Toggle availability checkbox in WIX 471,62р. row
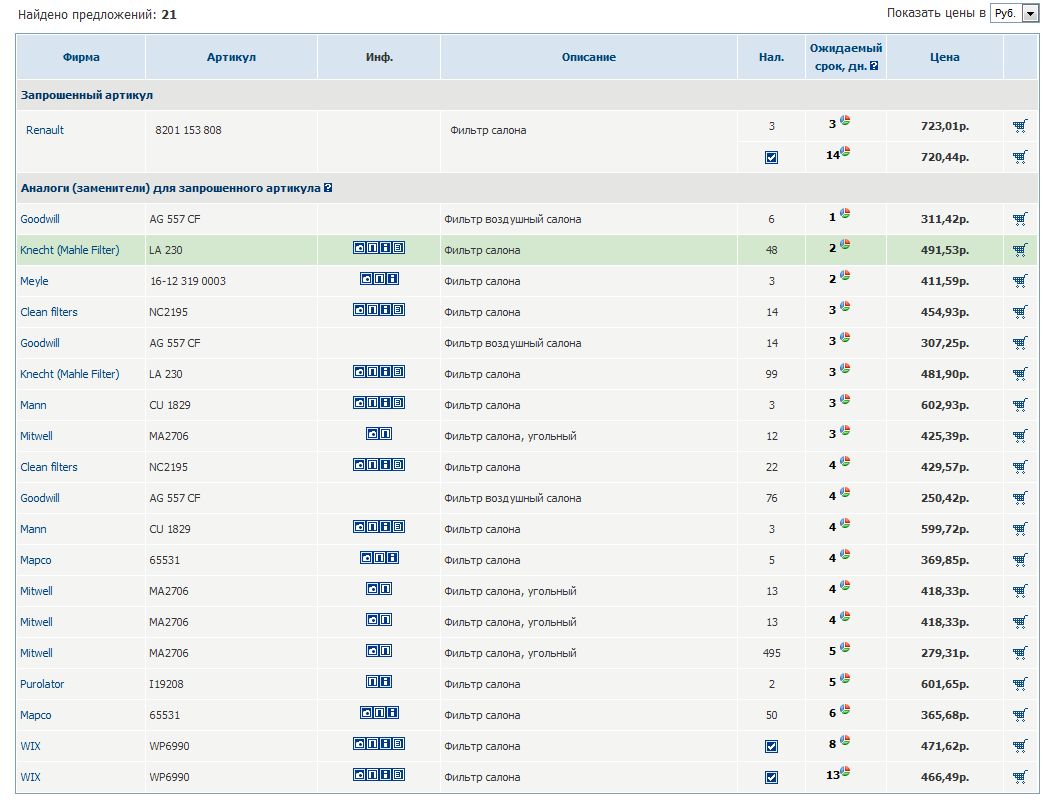1043x806 pixels. pos(772,747)
